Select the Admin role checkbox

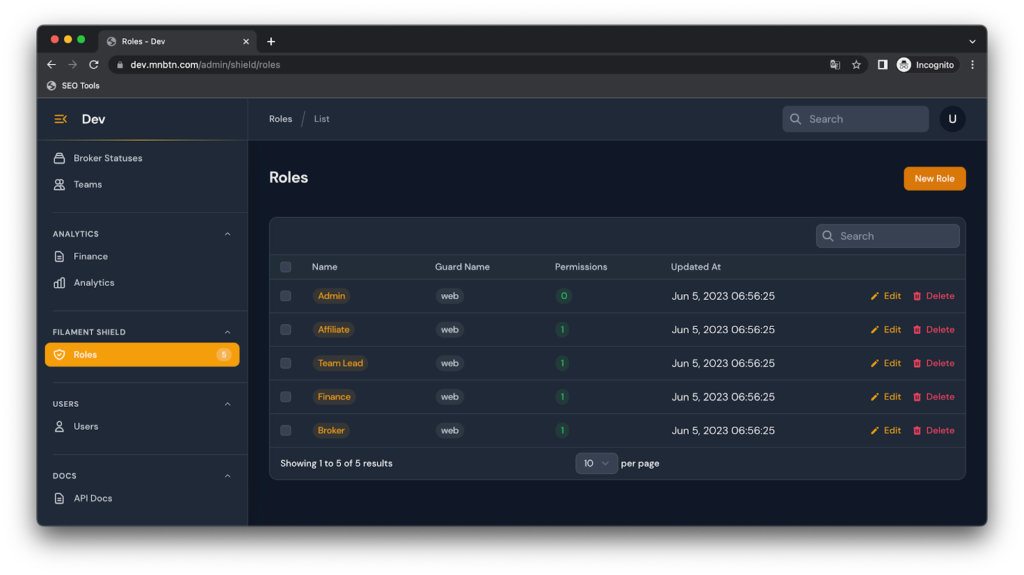(x=286, y=296)
